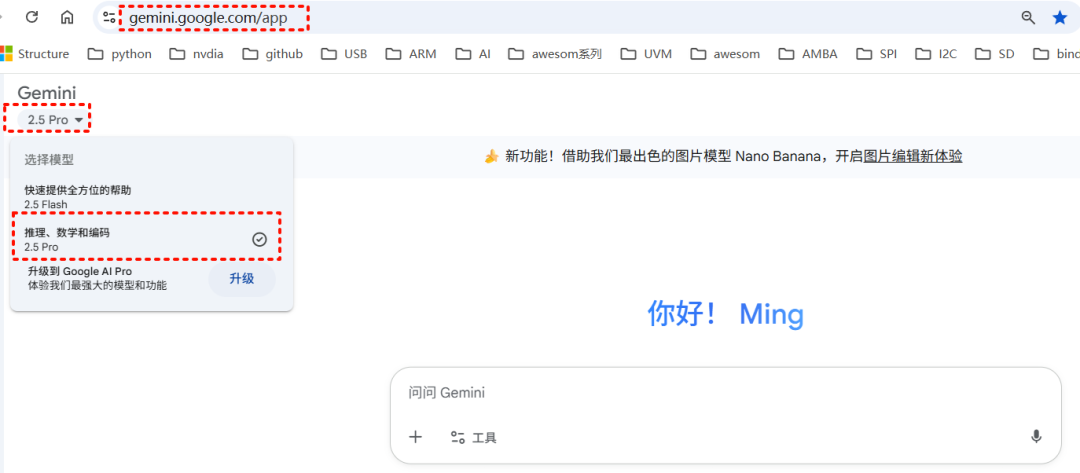Select the 2.5 Flash model option
The image size is (1080, 473).
click(x=152, y=197)
